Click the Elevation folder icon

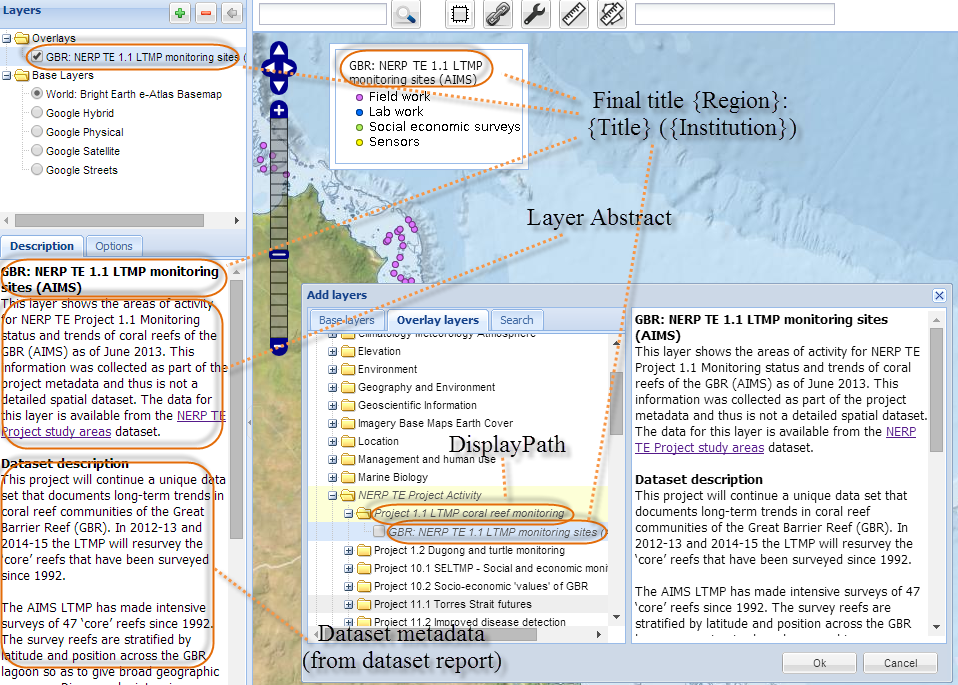348,351
